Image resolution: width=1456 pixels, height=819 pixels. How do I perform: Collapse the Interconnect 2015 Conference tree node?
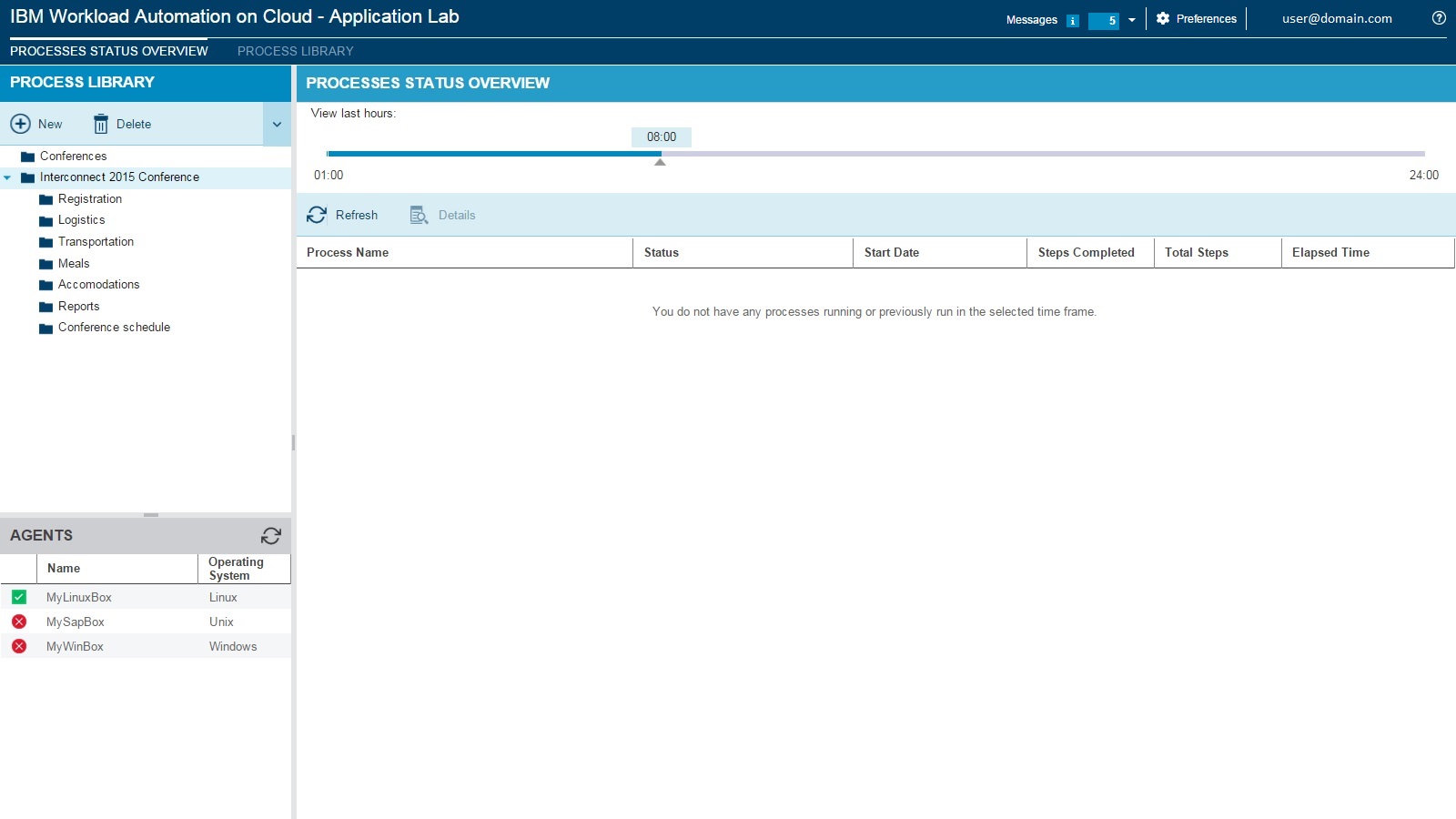pyautogui.click(x=7, y=177)
